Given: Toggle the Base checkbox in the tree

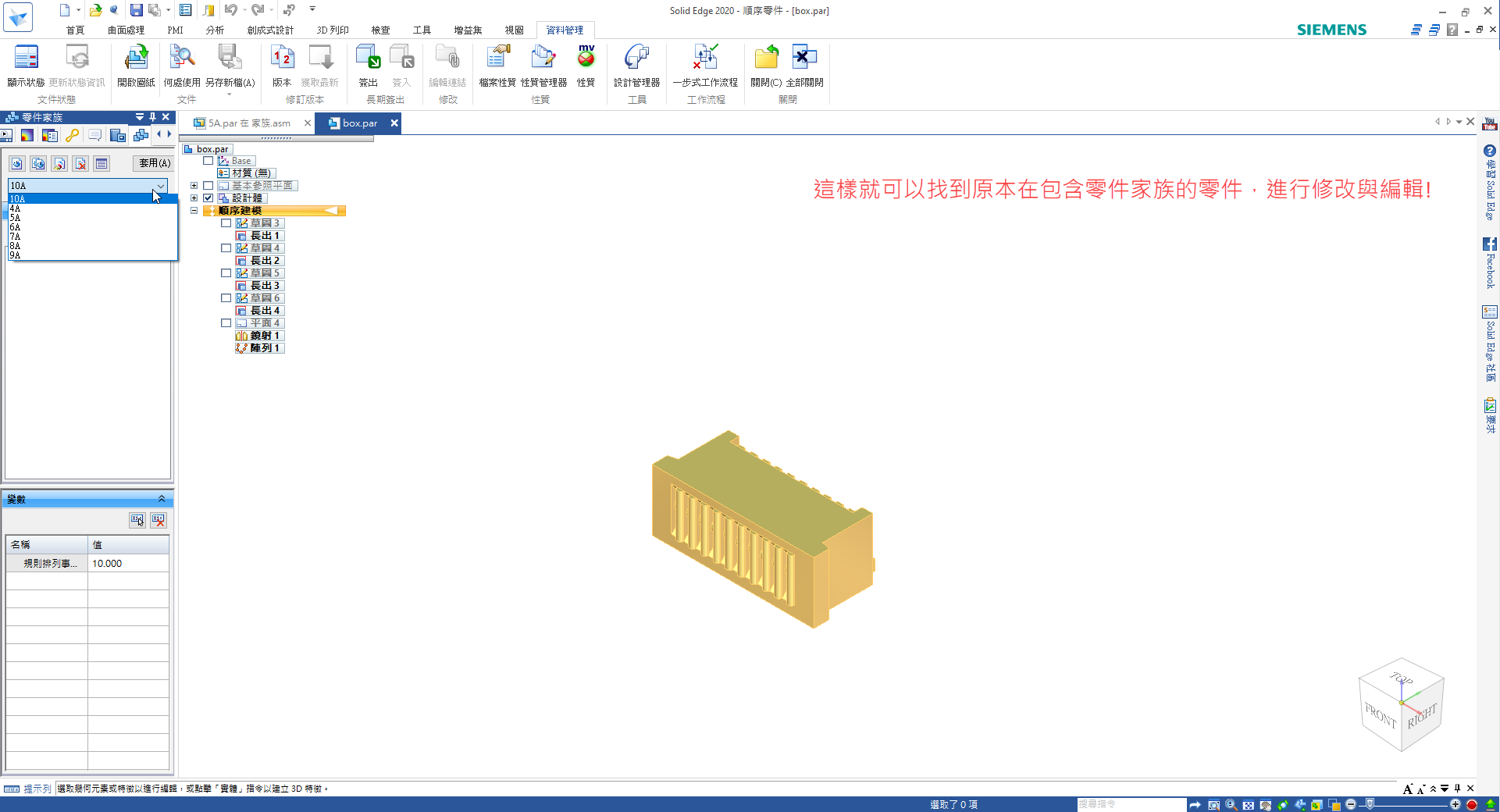Looking at the screenshot, I should [x=208, y=161].
